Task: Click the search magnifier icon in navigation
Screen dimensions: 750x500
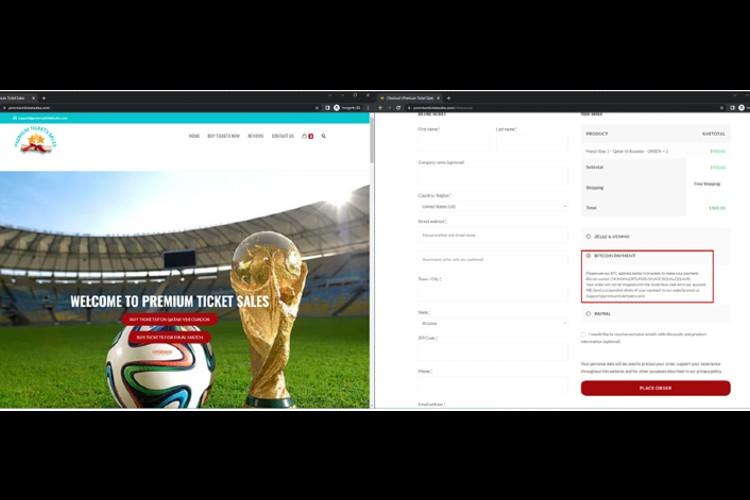Action: coord(324,136)
